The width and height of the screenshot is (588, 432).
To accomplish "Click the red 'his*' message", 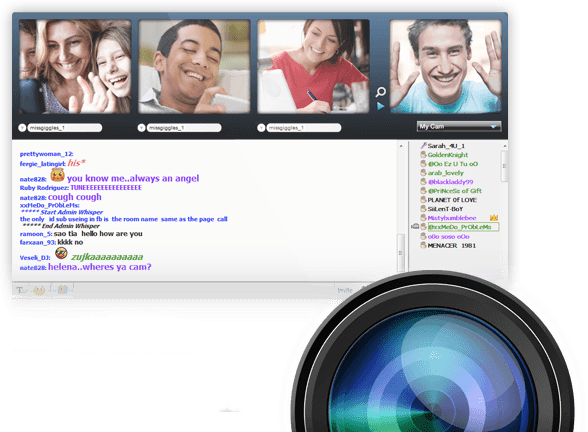I will pos(76,163).
